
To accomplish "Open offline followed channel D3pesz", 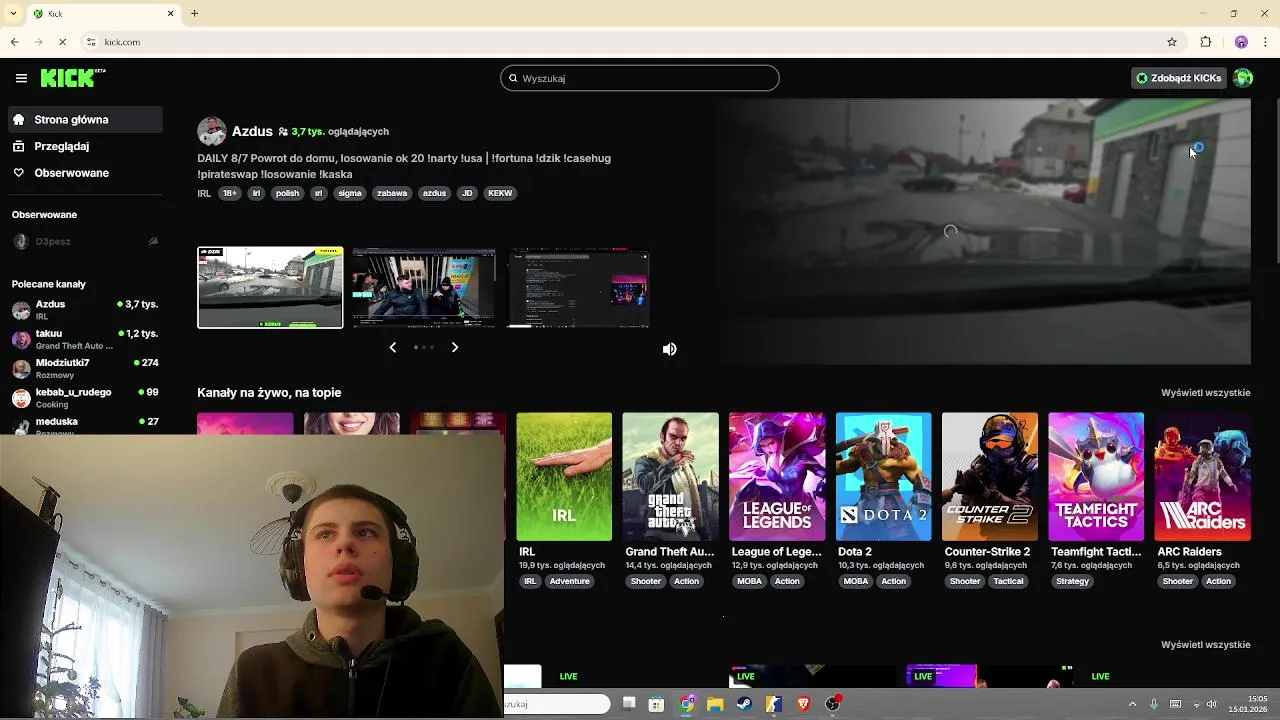I will point(84,241).
